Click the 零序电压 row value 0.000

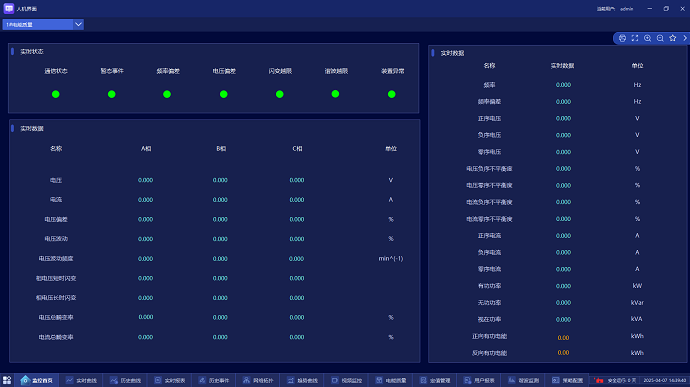tap(563, 152)
